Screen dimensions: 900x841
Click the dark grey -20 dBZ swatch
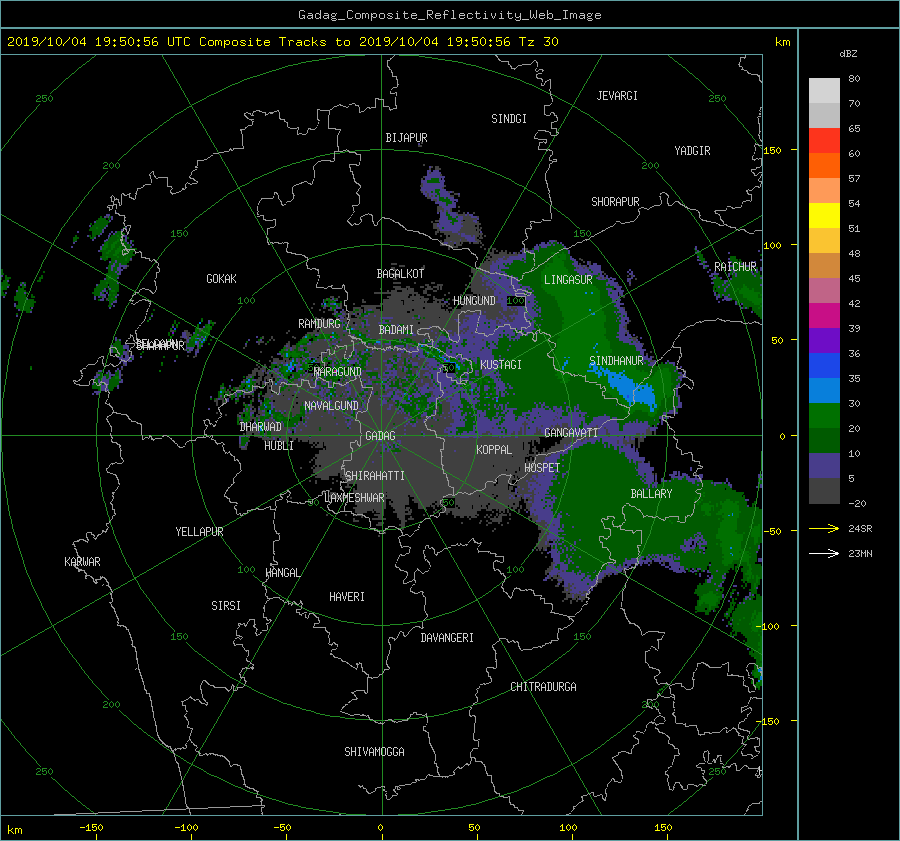[824, 491]
